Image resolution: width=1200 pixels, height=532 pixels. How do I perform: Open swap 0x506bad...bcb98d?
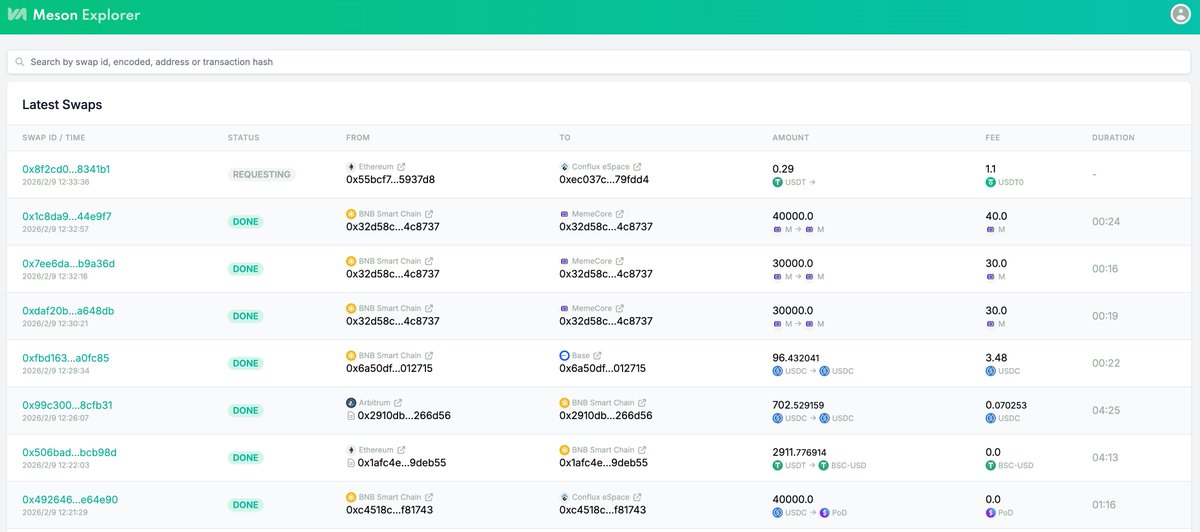[x=69, y=452]
